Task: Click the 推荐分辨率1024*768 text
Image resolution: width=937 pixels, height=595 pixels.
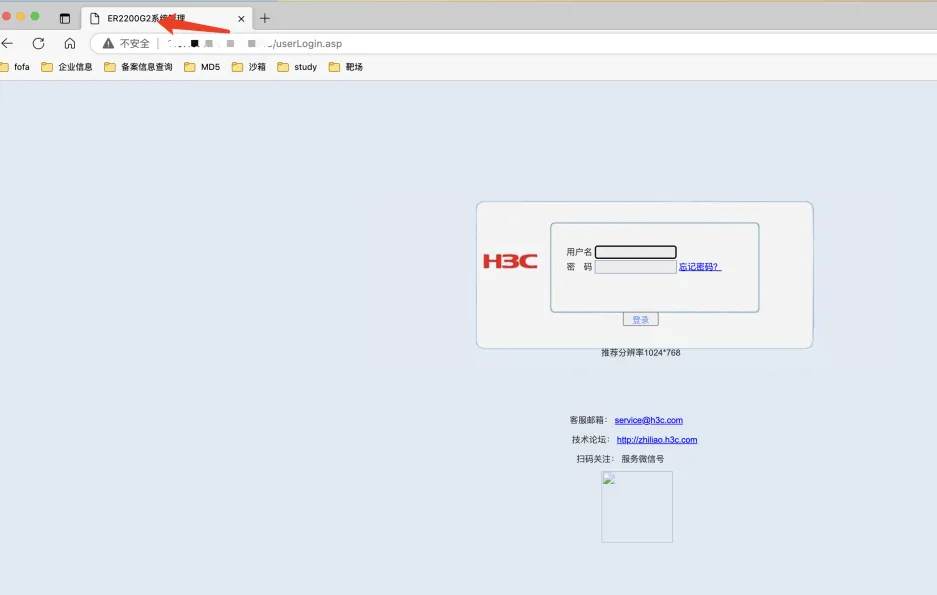Action: (x=641, y=353)
